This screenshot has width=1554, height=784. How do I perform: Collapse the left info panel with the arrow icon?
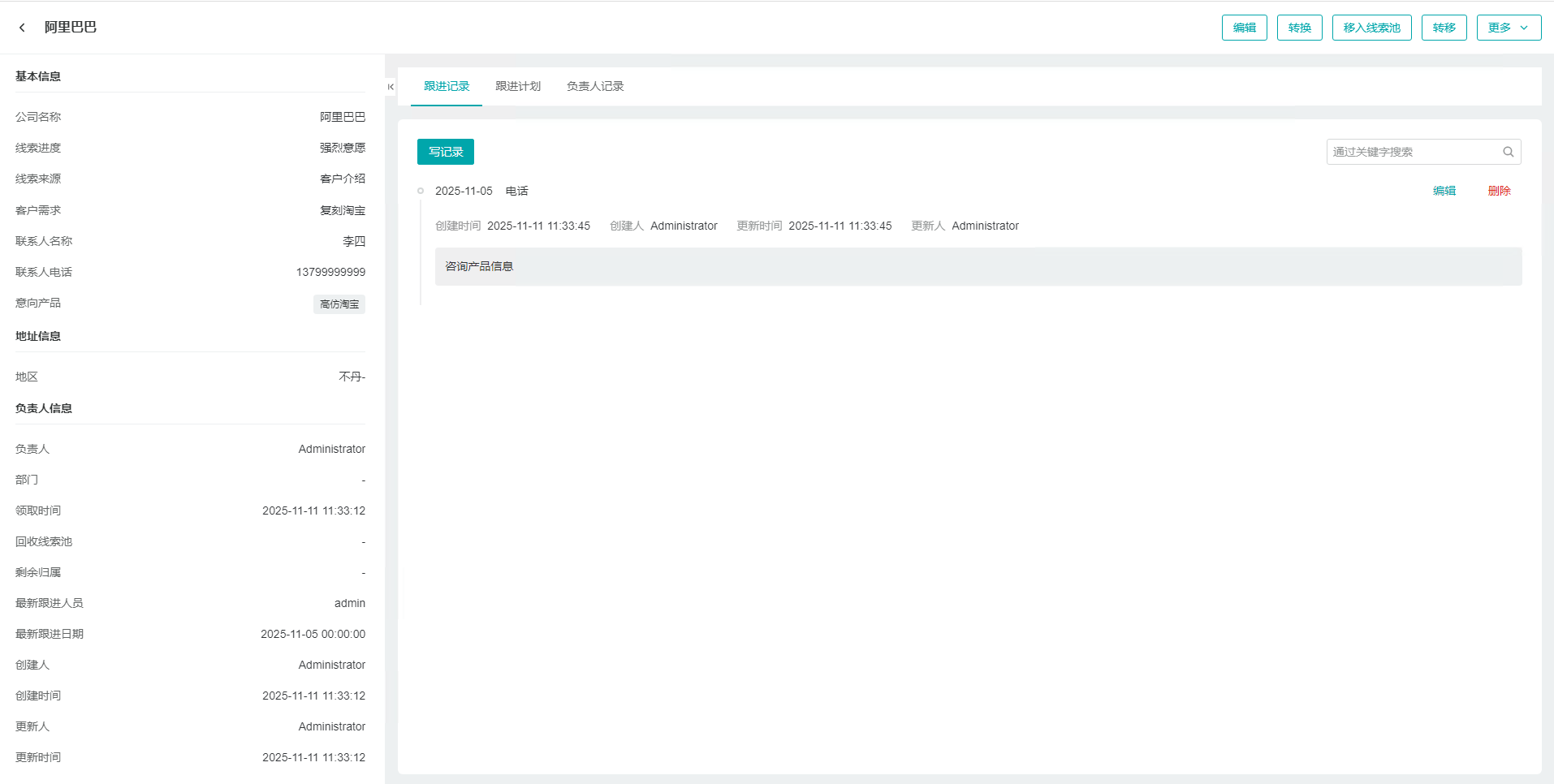(x=391, y=87)
